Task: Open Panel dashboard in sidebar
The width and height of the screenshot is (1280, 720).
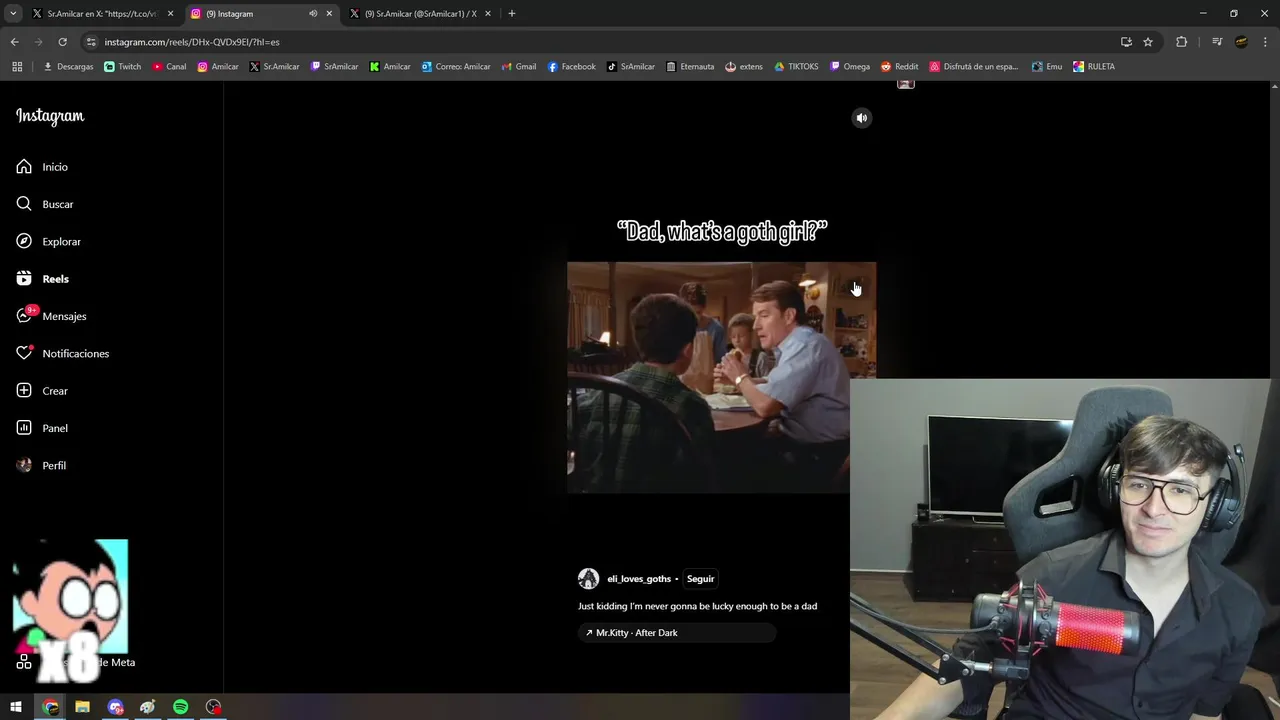Action: [42, 428]
